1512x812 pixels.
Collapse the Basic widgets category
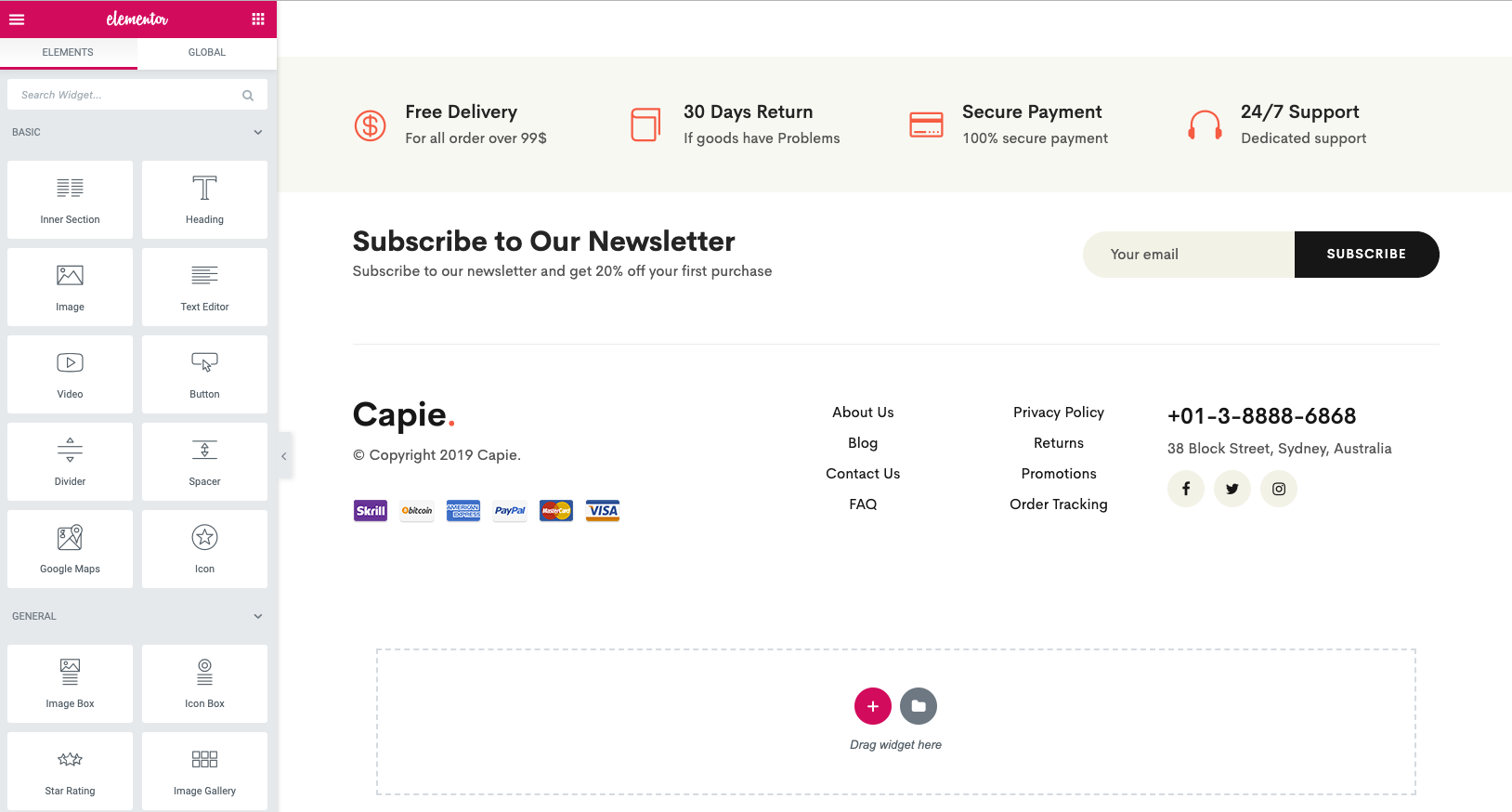click(258, 132)
